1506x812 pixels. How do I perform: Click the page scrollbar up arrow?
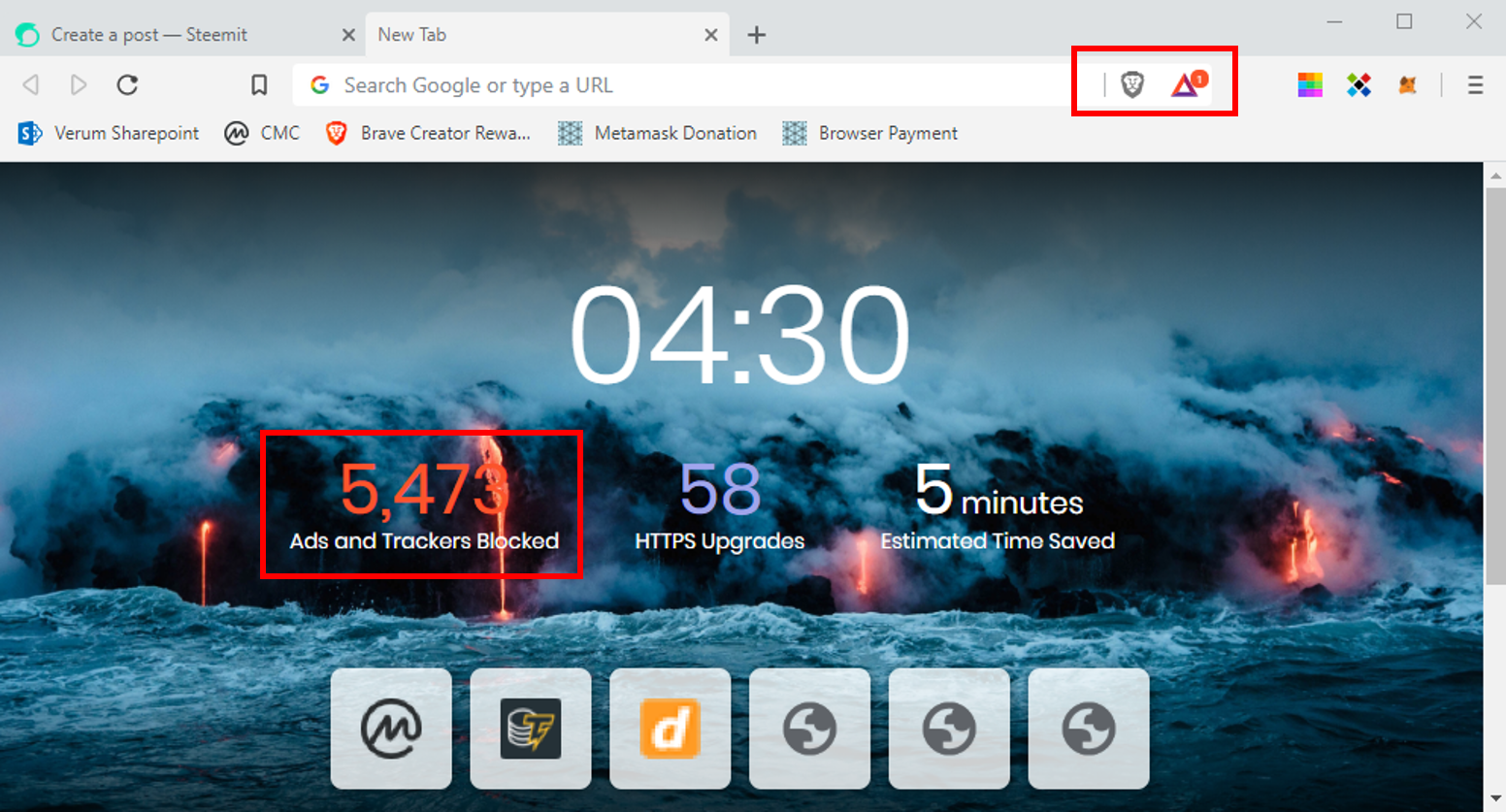tap(1494, 176)
